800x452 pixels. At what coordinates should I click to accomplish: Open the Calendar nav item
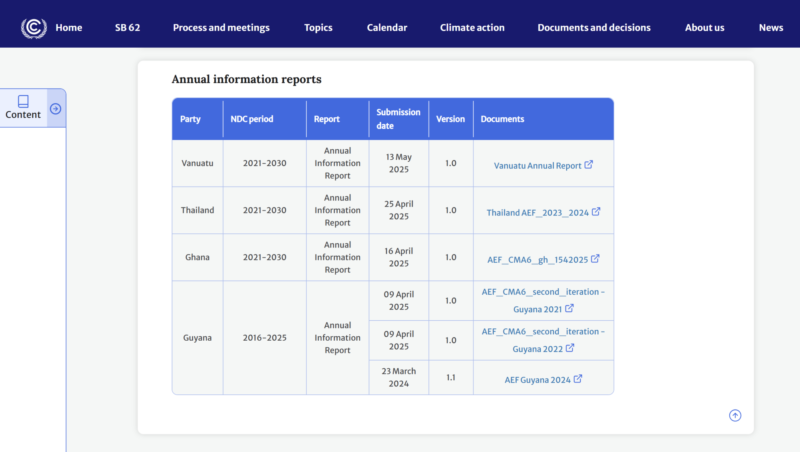[x=387, y=28]
